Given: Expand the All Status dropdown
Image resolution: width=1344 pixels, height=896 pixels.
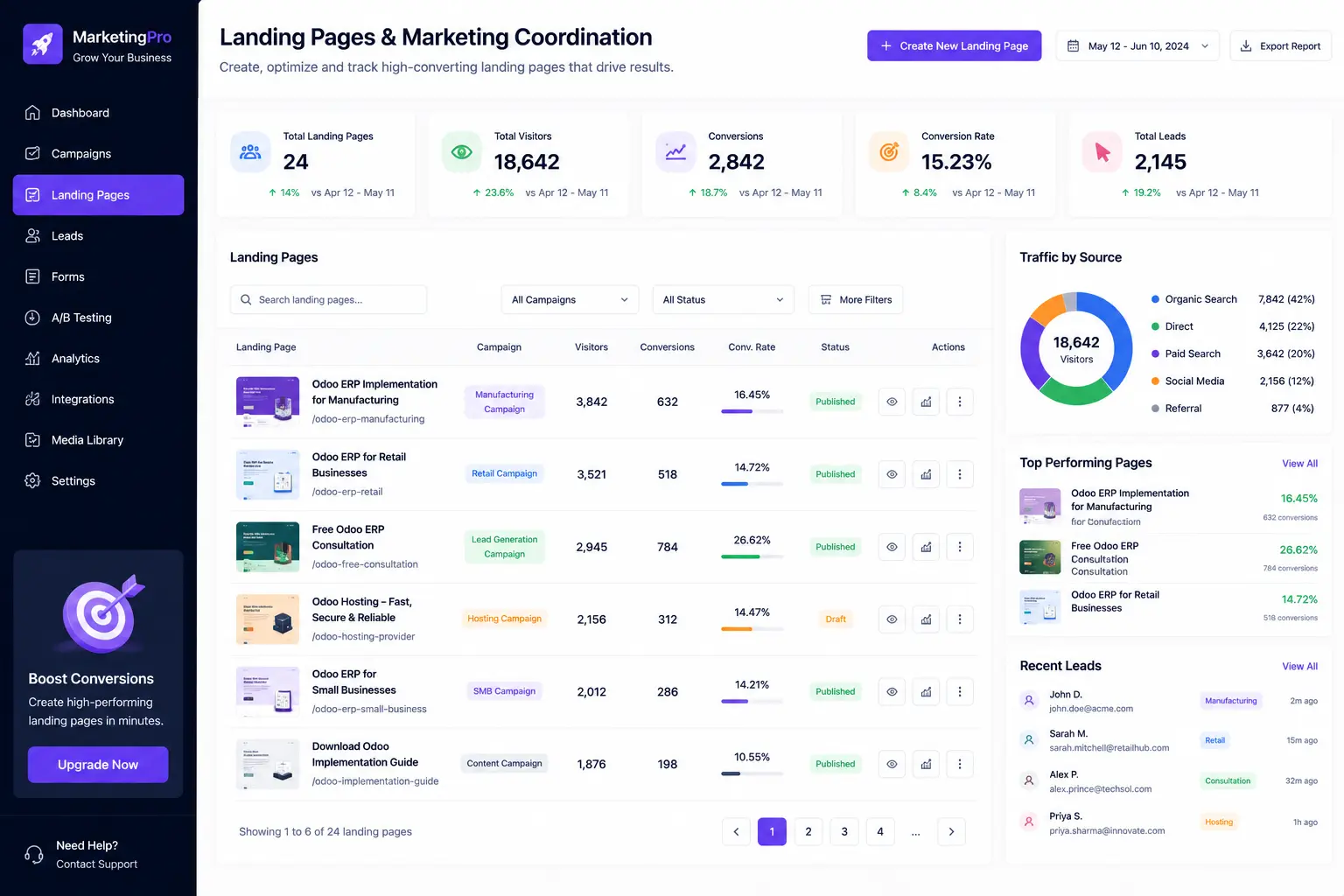Looking at the screenshot, I should pyautogui.click(x=723, y=299).
